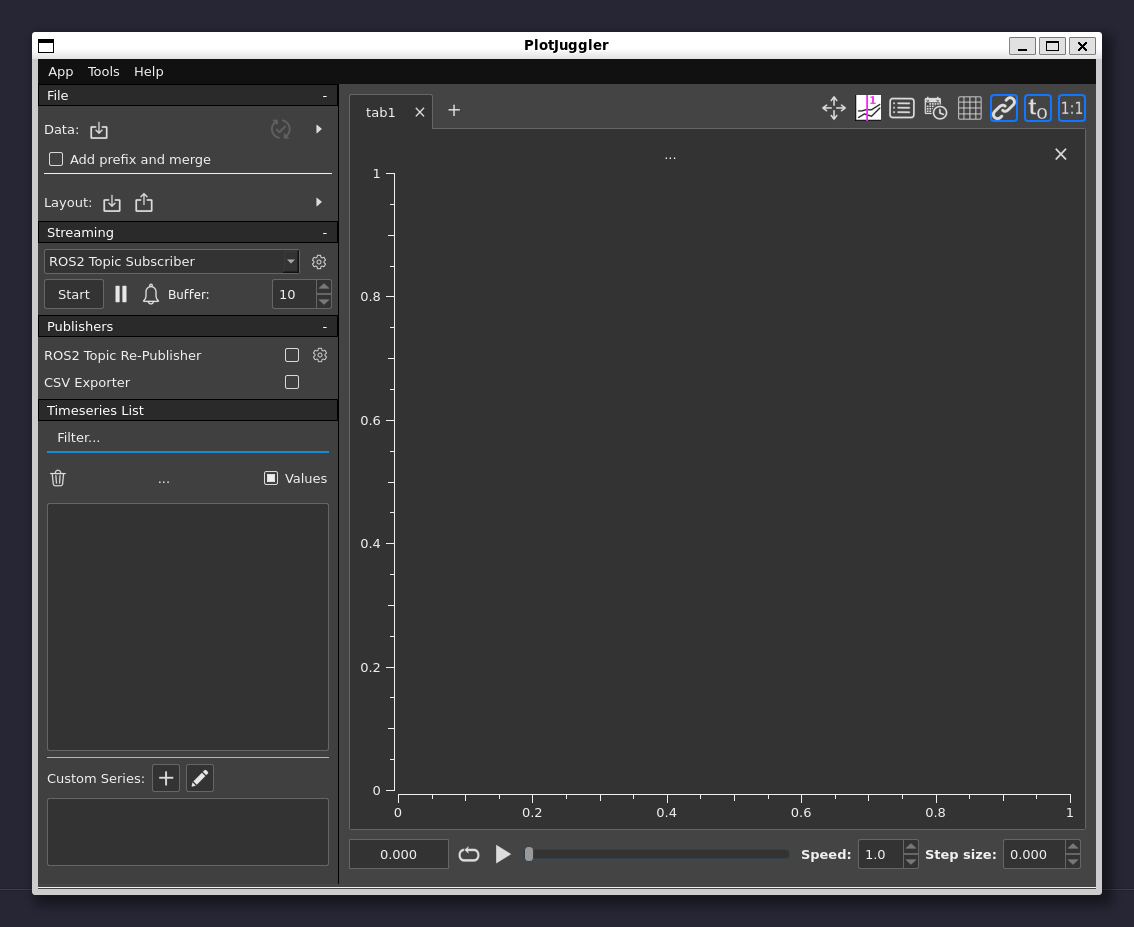Open the ROS2 Topic Subscriber dropdown

coord(171,262)
